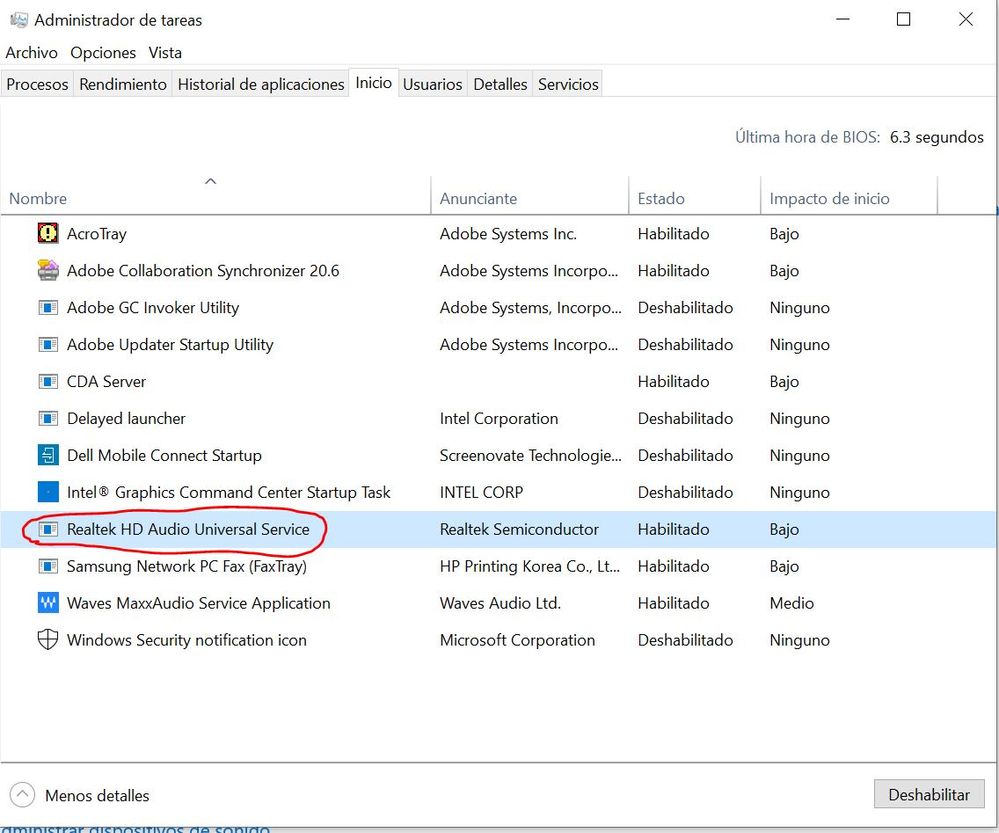Click Screenovate Technologies publisher cell

(x=531, y=456)
